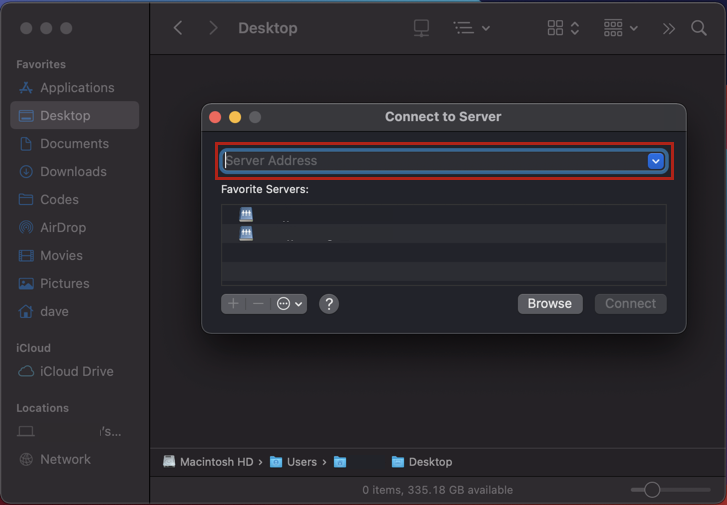Image resolution: width=727 pixels, height=505 pixels.
Task: Click the Movies filmstrip icon
Action: coord(26,256)
